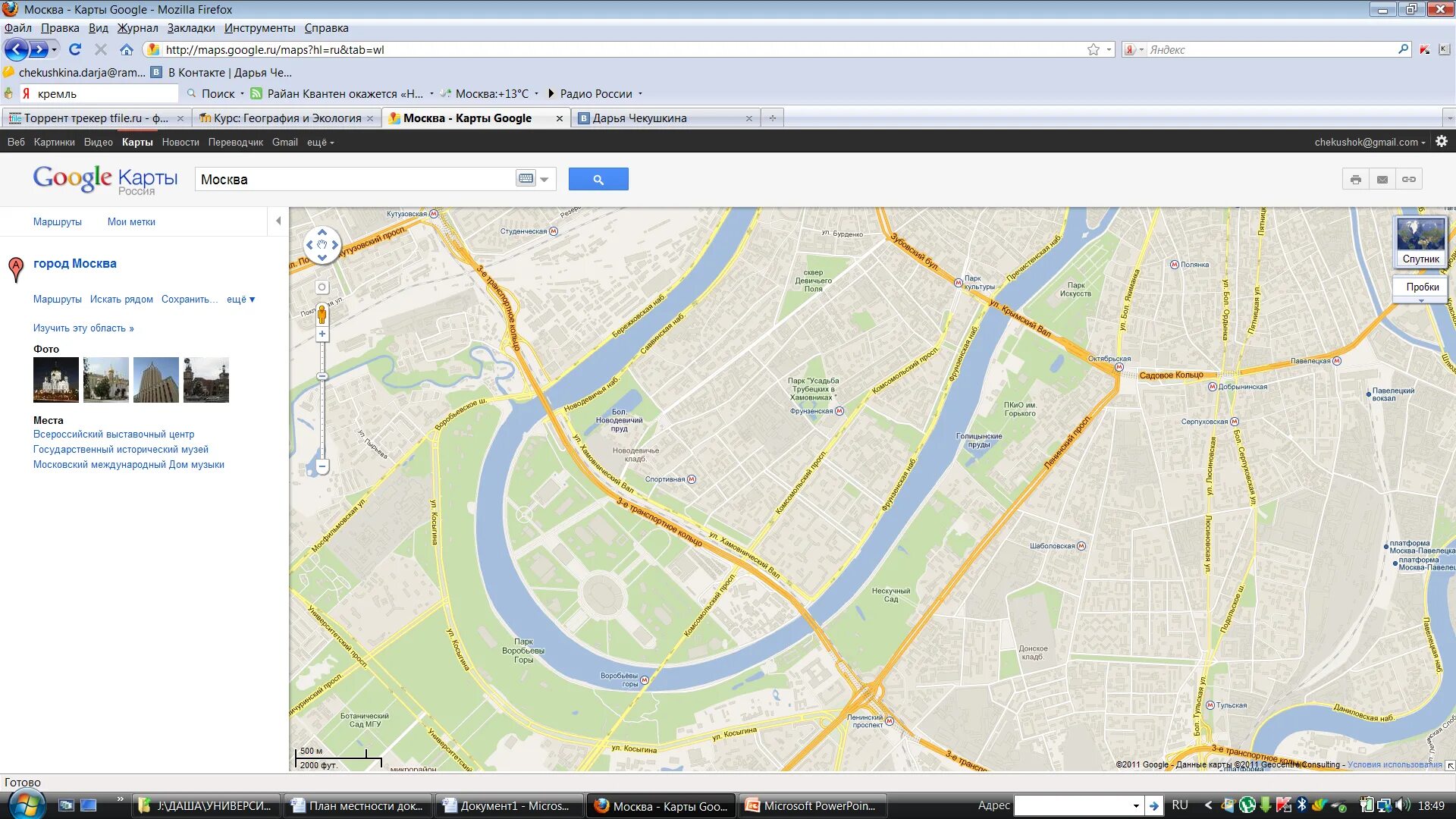
Task: Open the first cathedral photo thumbnail
Action: click(x=56, y=380)
